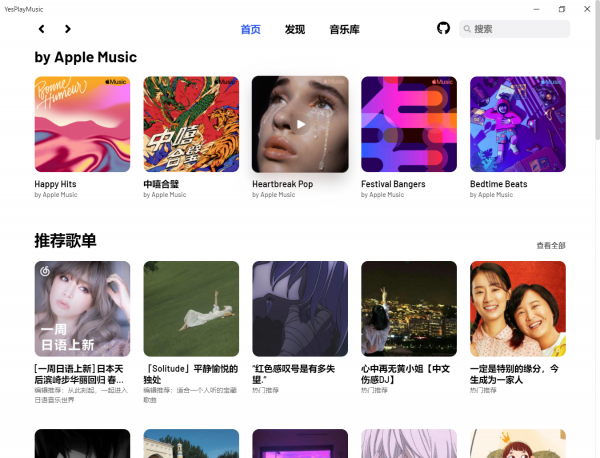Image resolution: width=600 pixels, height=458 pixels.
Task: Open the Bedtime Beats cover
Action: [518, 124]
